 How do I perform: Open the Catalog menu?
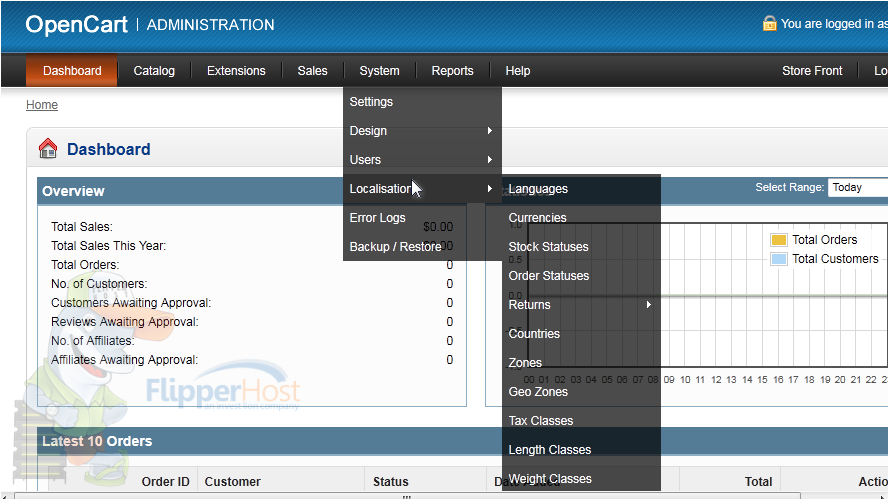pos(154,71)
